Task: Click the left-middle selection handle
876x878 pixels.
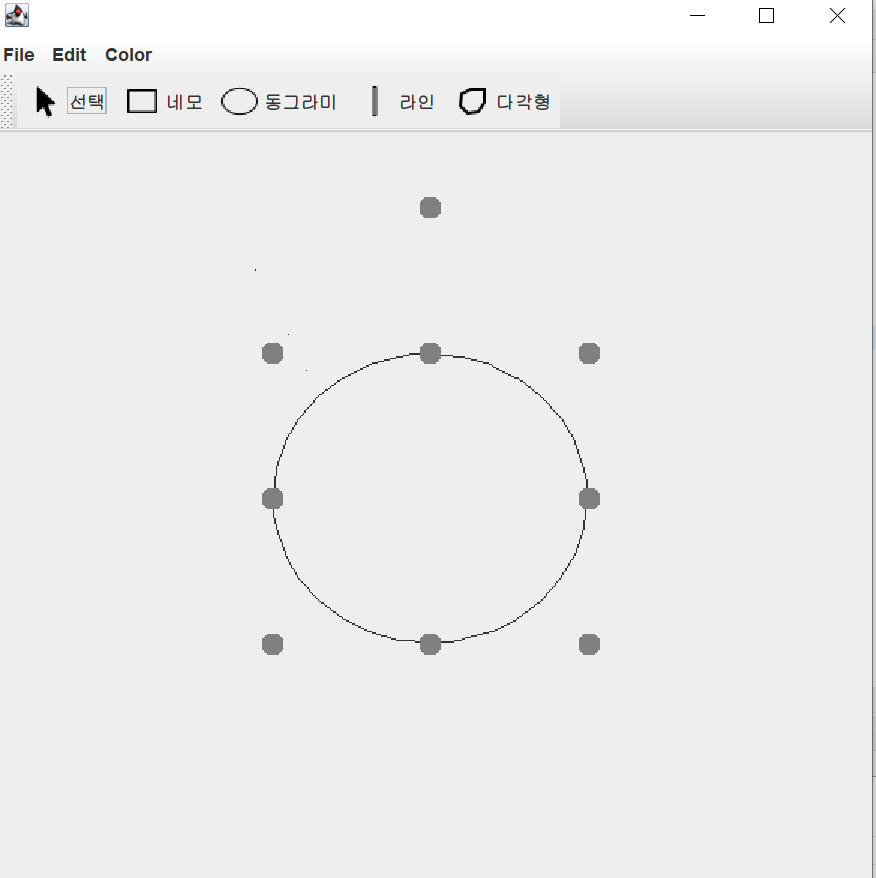Action: pyautogui.click(x=272, y=498)
